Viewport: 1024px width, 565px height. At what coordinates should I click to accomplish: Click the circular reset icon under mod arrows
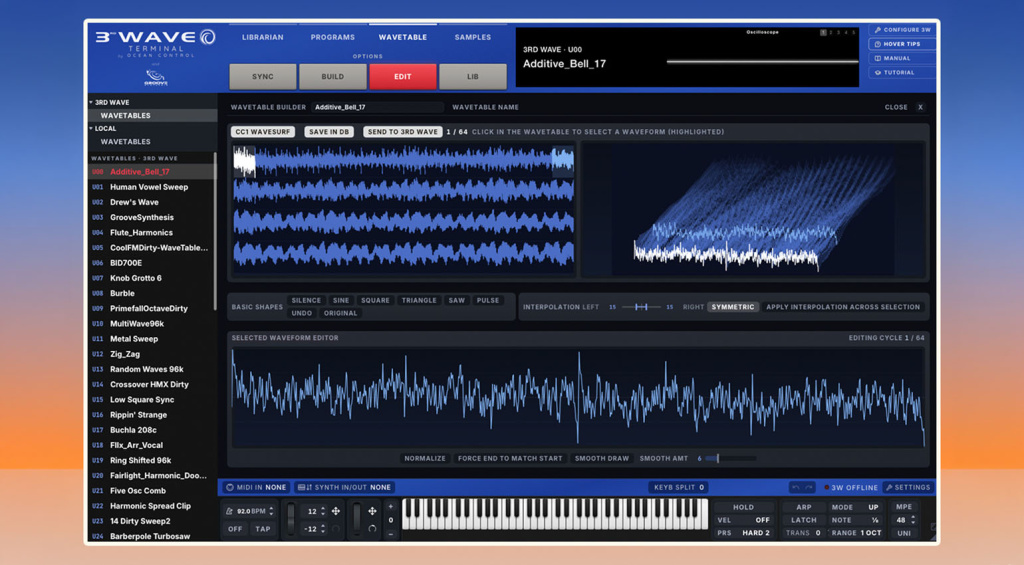point(372,529)
